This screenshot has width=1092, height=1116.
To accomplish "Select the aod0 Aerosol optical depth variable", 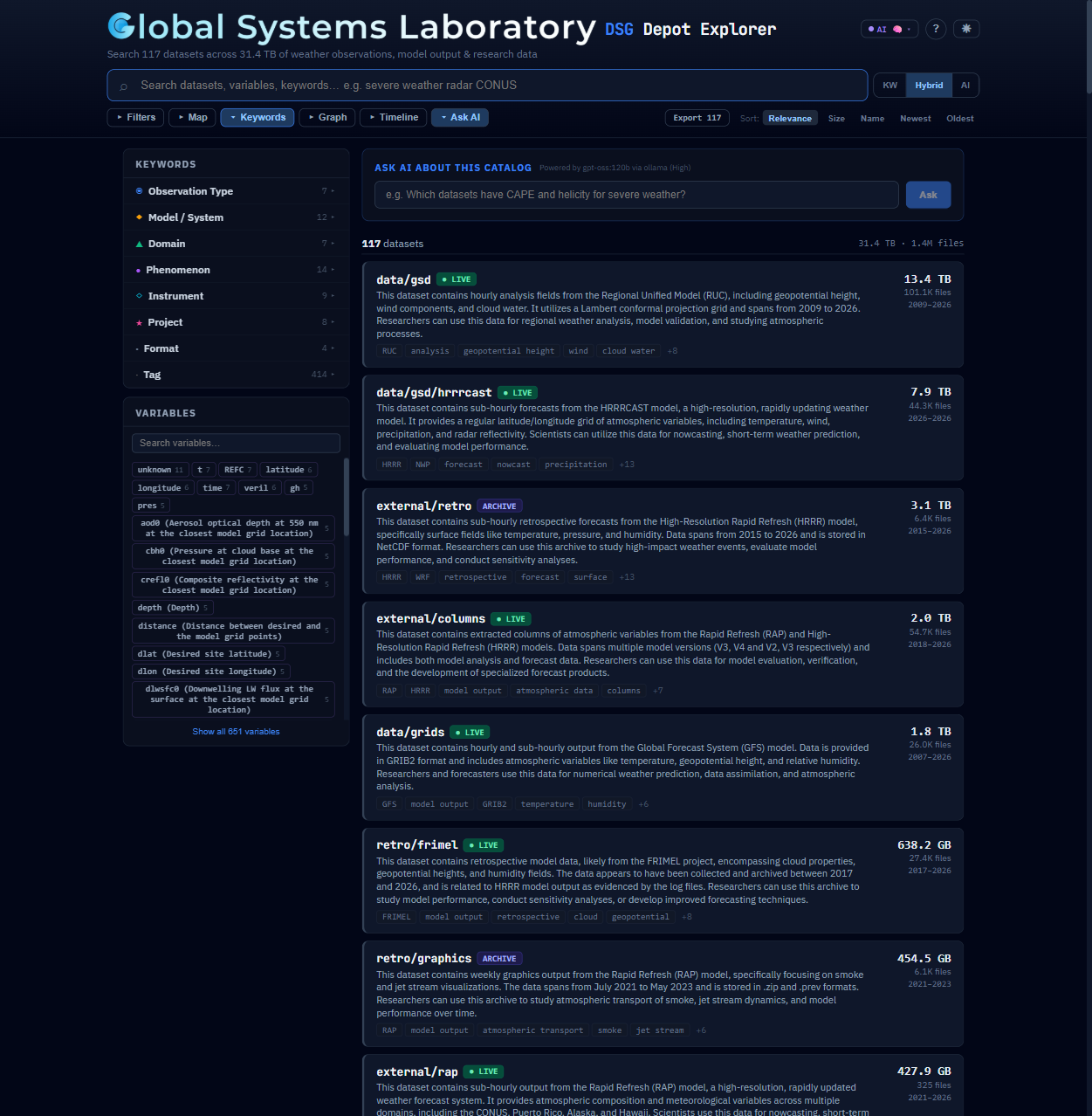I will (233, 528).
